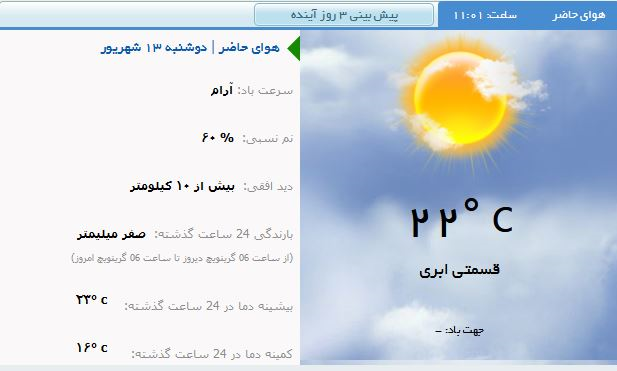The image size is (617, 371).
Task: Click the 24-hour precipitation zero millimeter value
Action: (111, 234)
